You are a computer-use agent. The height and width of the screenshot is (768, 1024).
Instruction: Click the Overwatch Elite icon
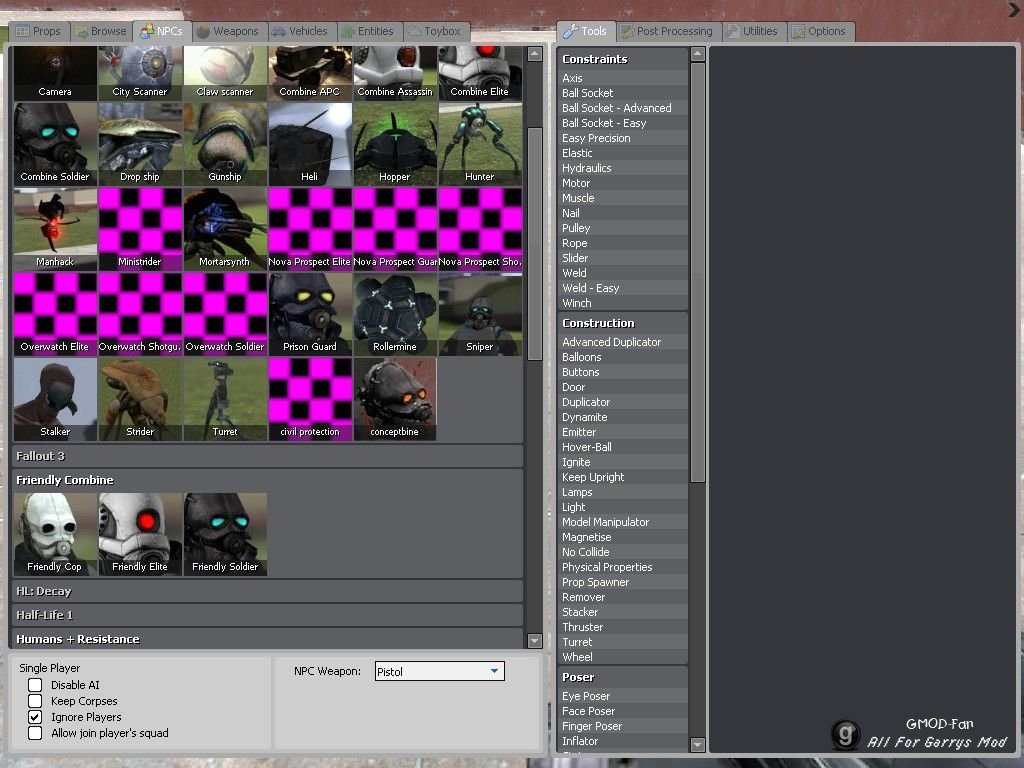(55, 314)
